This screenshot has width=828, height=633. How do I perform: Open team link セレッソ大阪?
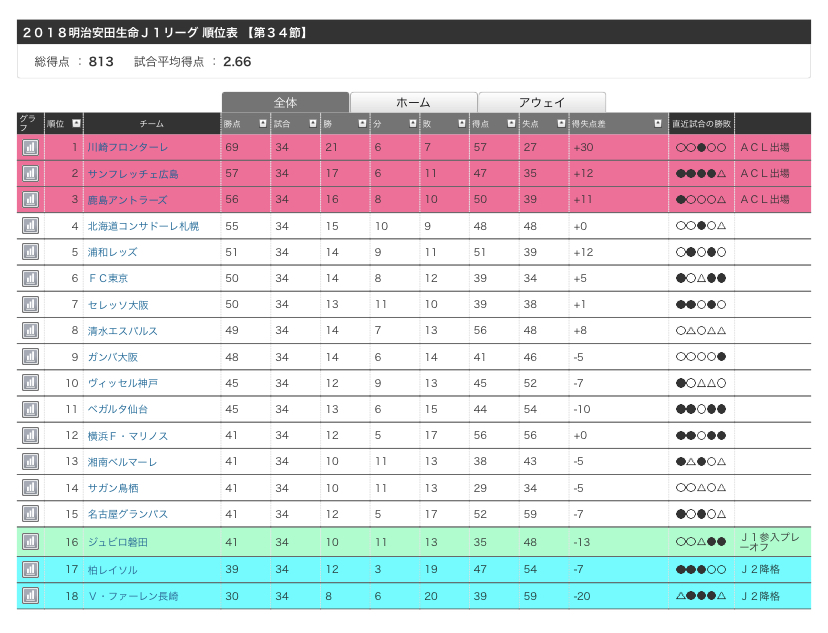(118, 305)
